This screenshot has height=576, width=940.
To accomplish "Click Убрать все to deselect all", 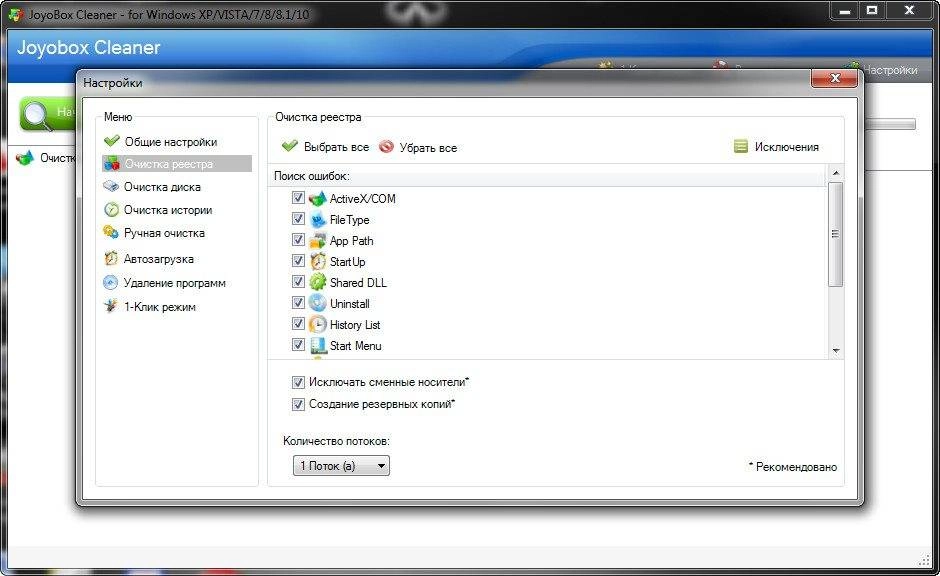I will [428, 147].
